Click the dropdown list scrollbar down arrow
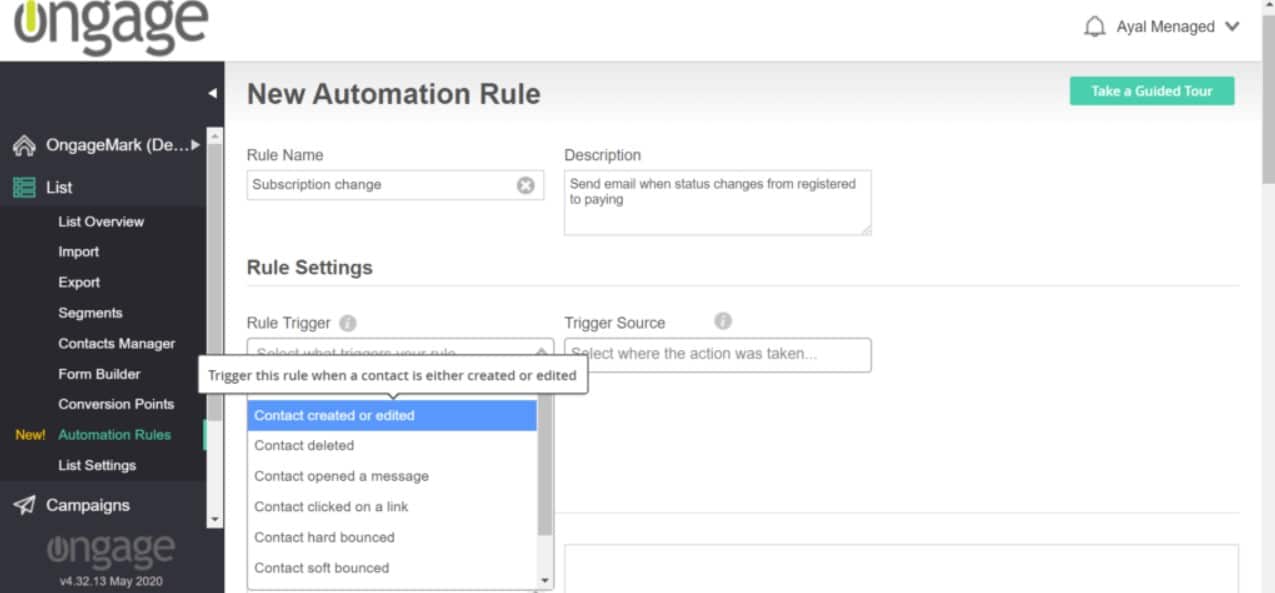The width and height of the screenshot is (1275, 593). (545, 580)
